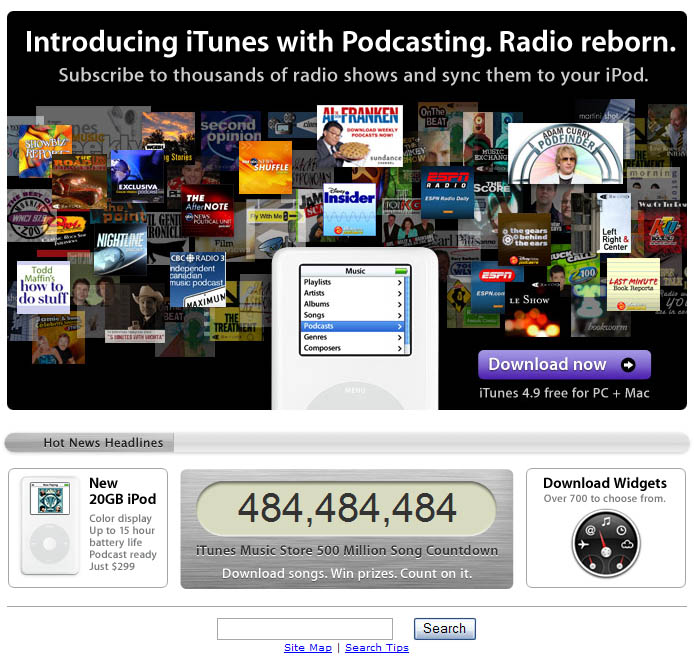Viewport: 694px width, 664px height.
Task: Select Podcasts in the iPod menu
Action: (353, 326)
